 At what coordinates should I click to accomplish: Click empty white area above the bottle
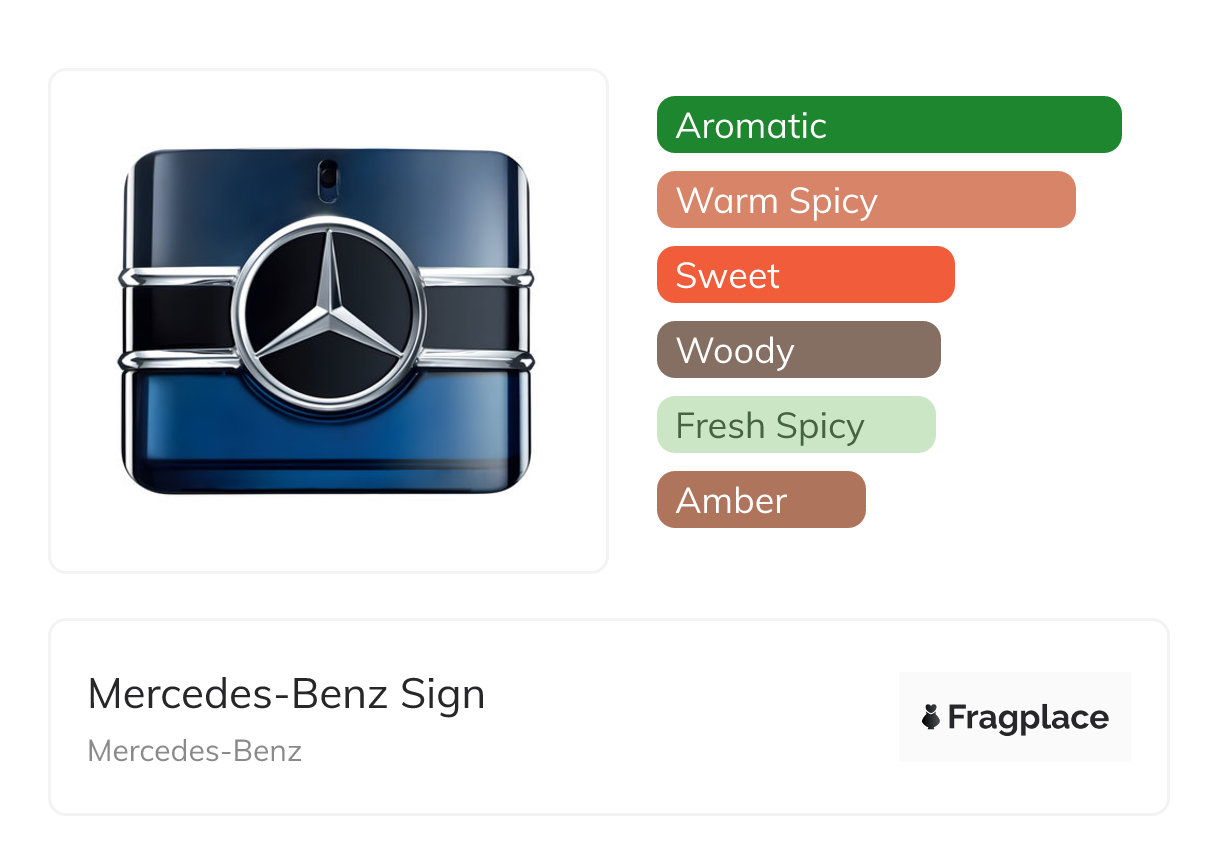tap(328, 105)
